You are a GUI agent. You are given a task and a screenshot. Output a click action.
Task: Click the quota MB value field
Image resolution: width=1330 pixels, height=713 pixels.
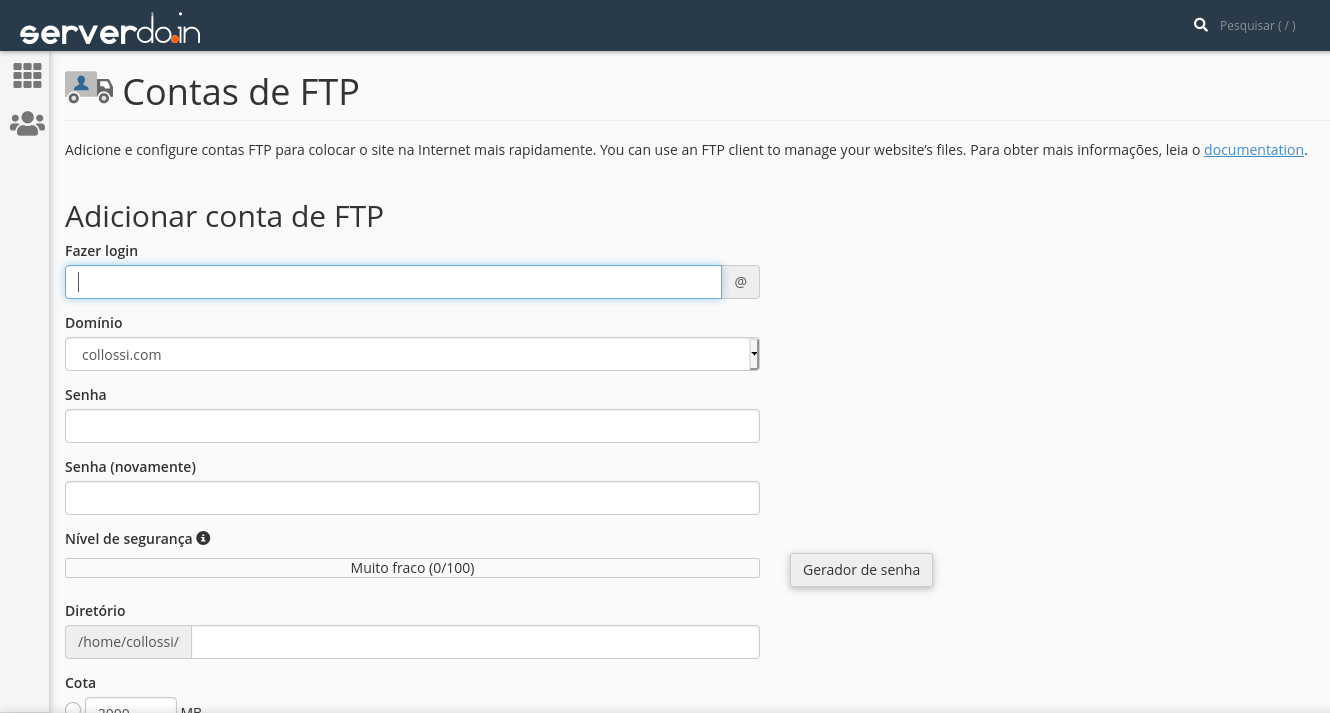[x=131, y=706]
